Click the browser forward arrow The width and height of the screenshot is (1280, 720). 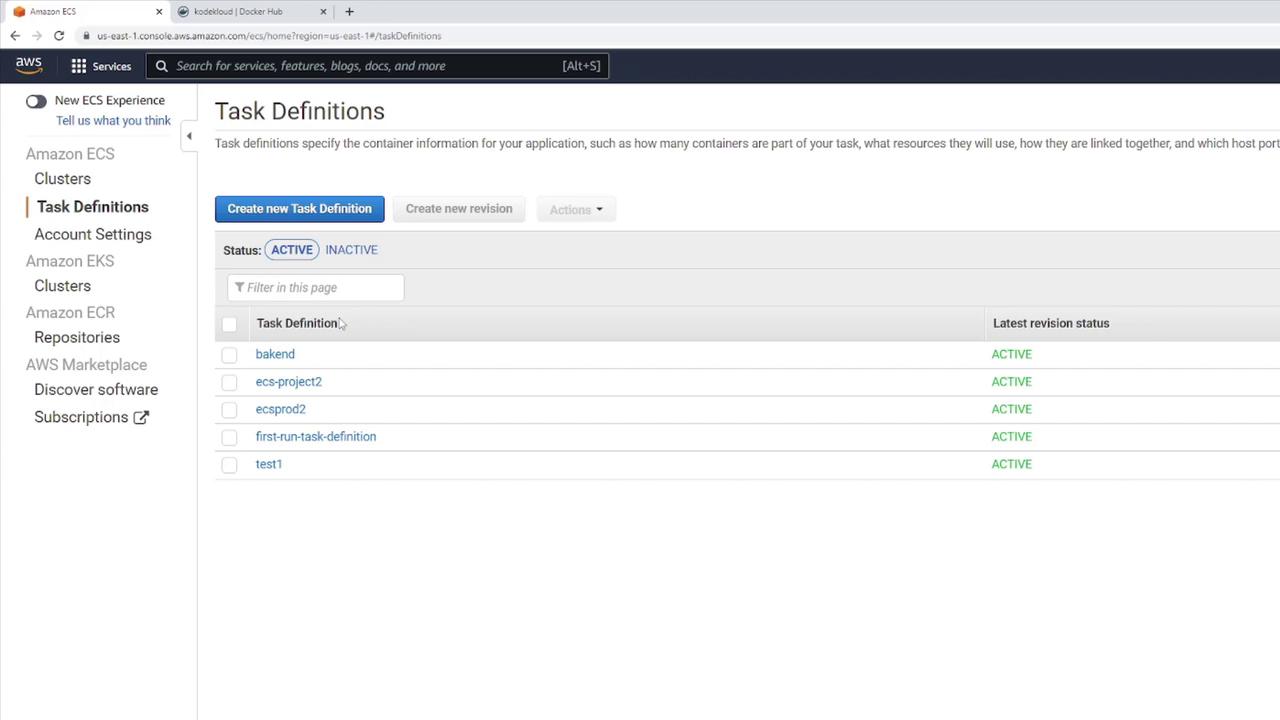tap(37, 36)
